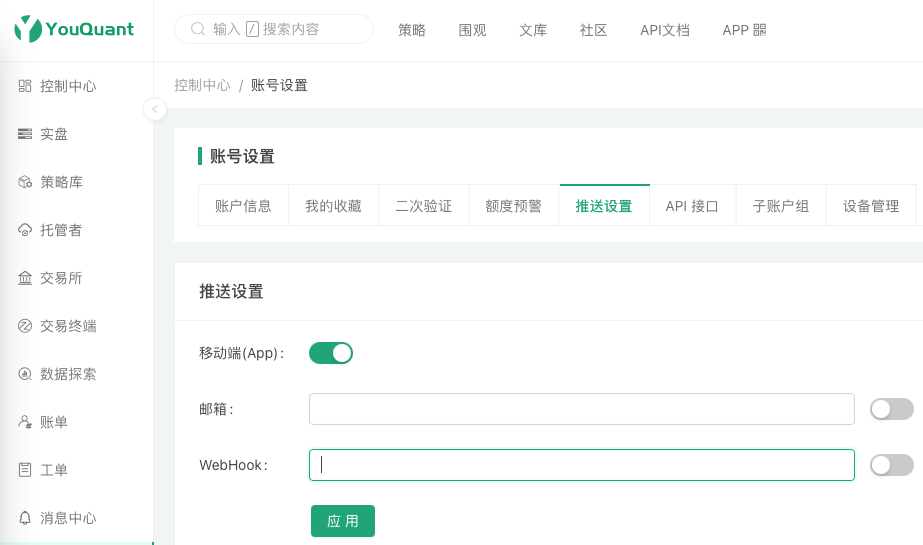Open the 我的收藏 tab
Screen dimensions: 923x545
tap(333, 206)
